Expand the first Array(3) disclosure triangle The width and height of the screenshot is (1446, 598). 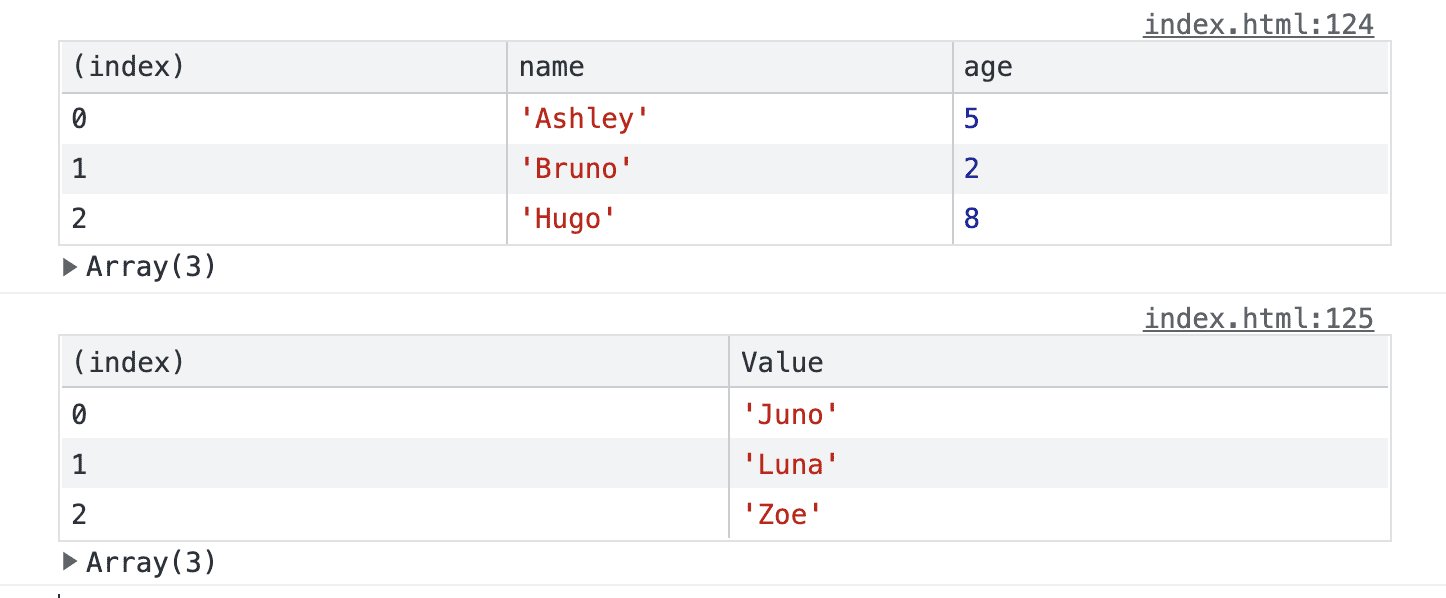pyautogui.click(x=70, y=267)
